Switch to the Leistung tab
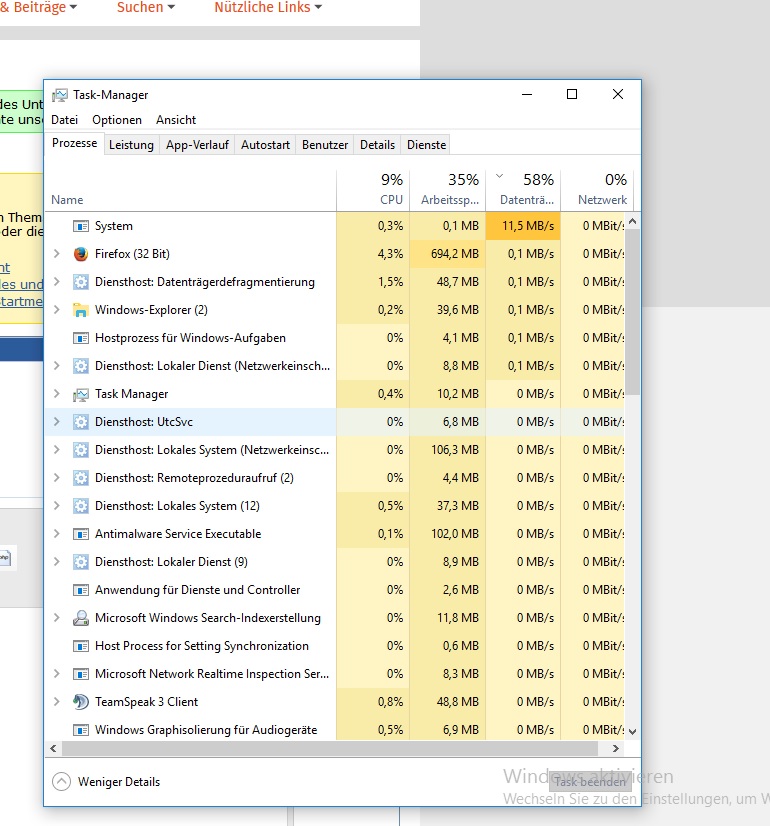The image size is (770, 826). point(131,145)
